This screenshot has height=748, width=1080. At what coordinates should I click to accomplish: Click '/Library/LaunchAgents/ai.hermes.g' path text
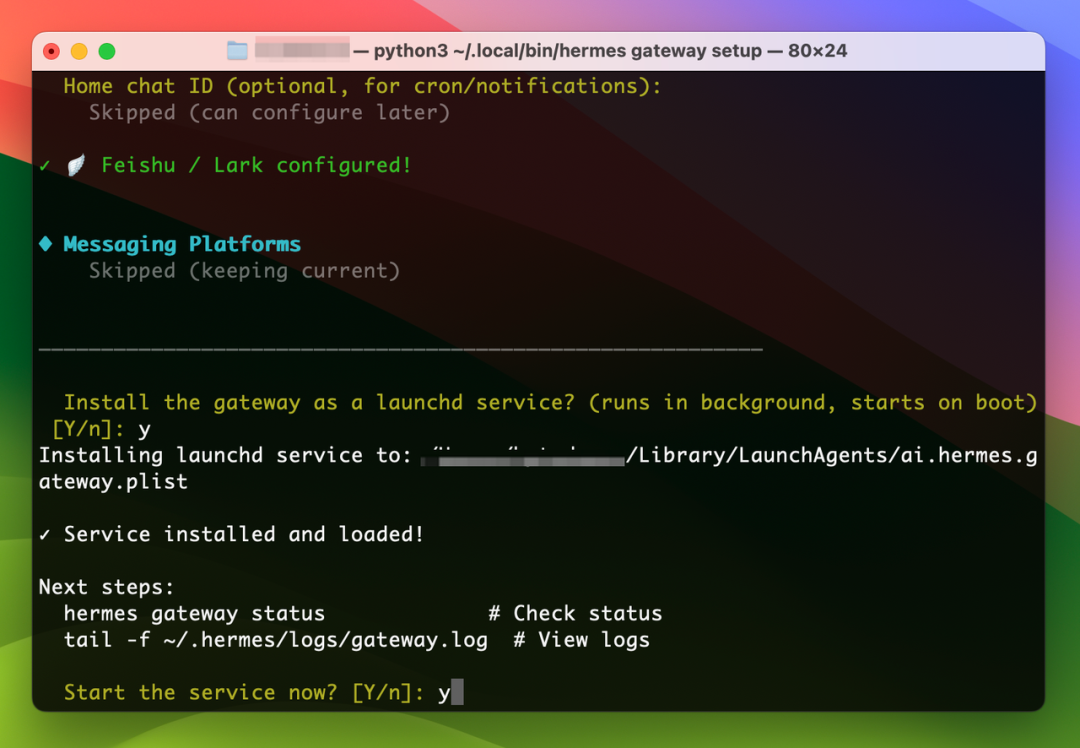coord(832,455)
